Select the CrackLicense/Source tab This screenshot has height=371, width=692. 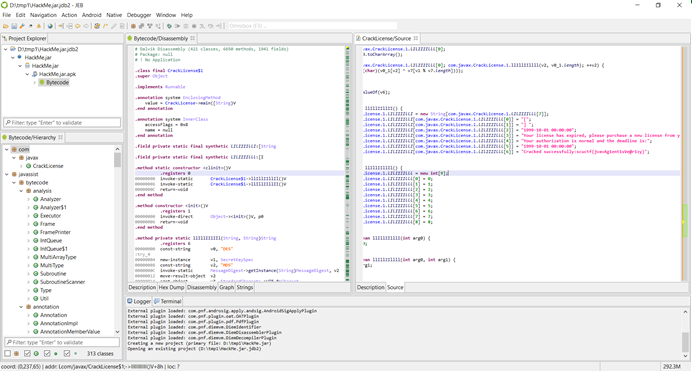point(386,38)
